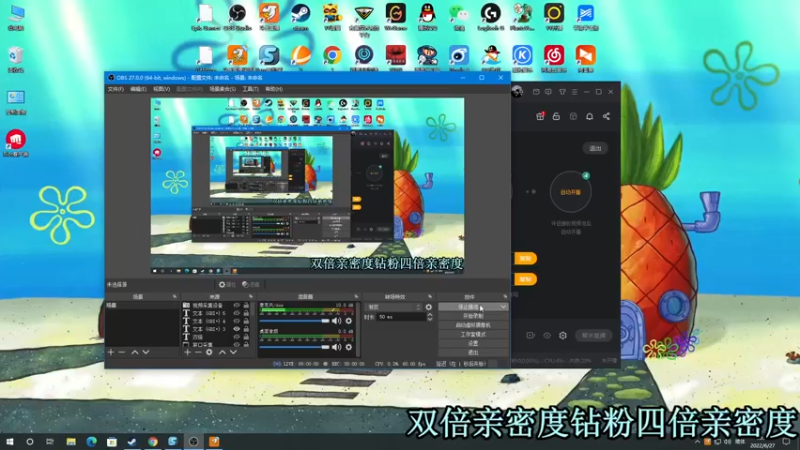Open the Logitech G HUB desktop shortcut
This screenshot has height=450, width=800.
(x=491, y=16)
